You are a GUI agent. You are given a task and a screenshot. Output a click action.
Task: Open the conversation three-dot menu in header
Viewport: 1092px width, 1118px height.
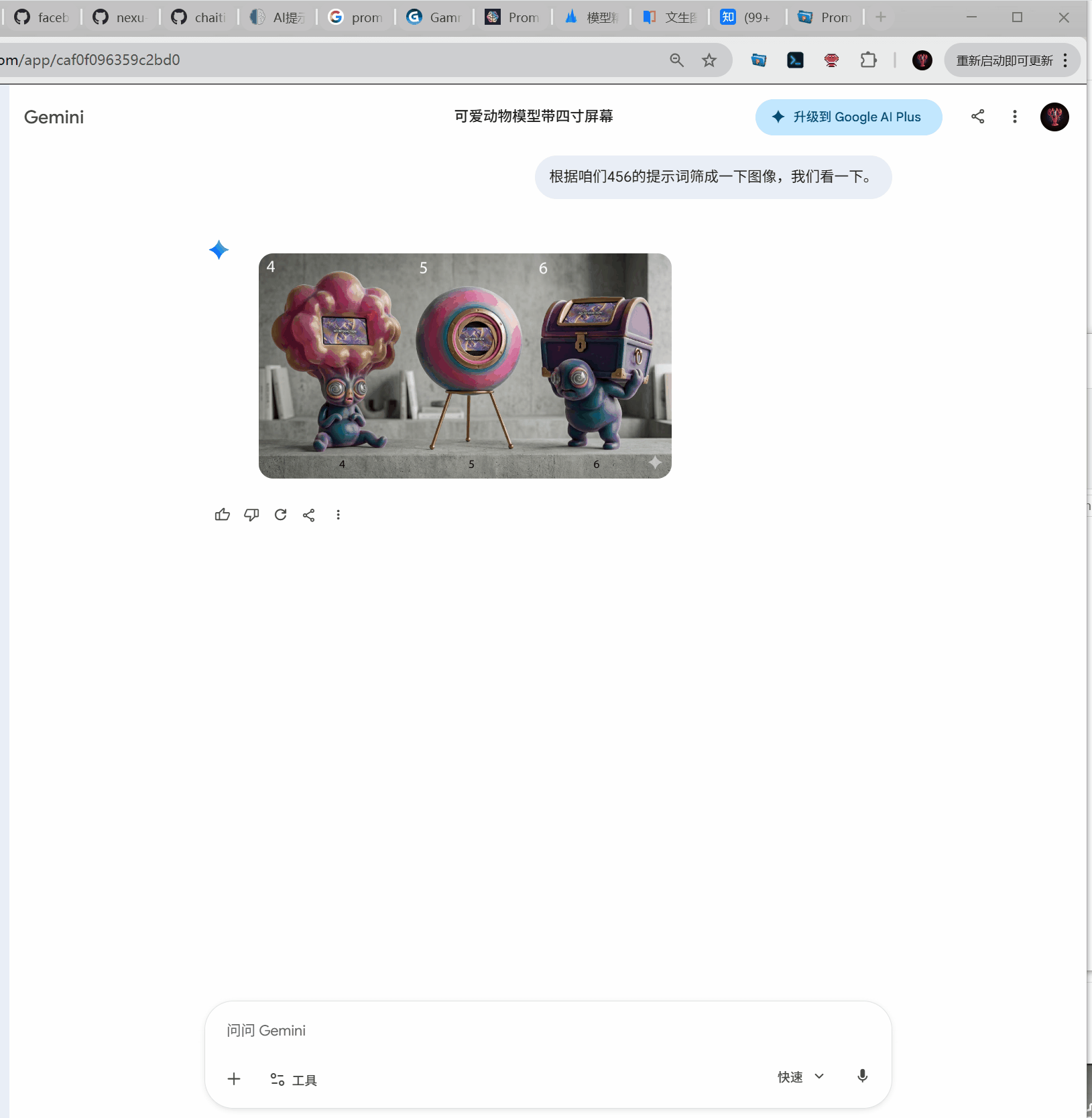(x=1015, y=117)
